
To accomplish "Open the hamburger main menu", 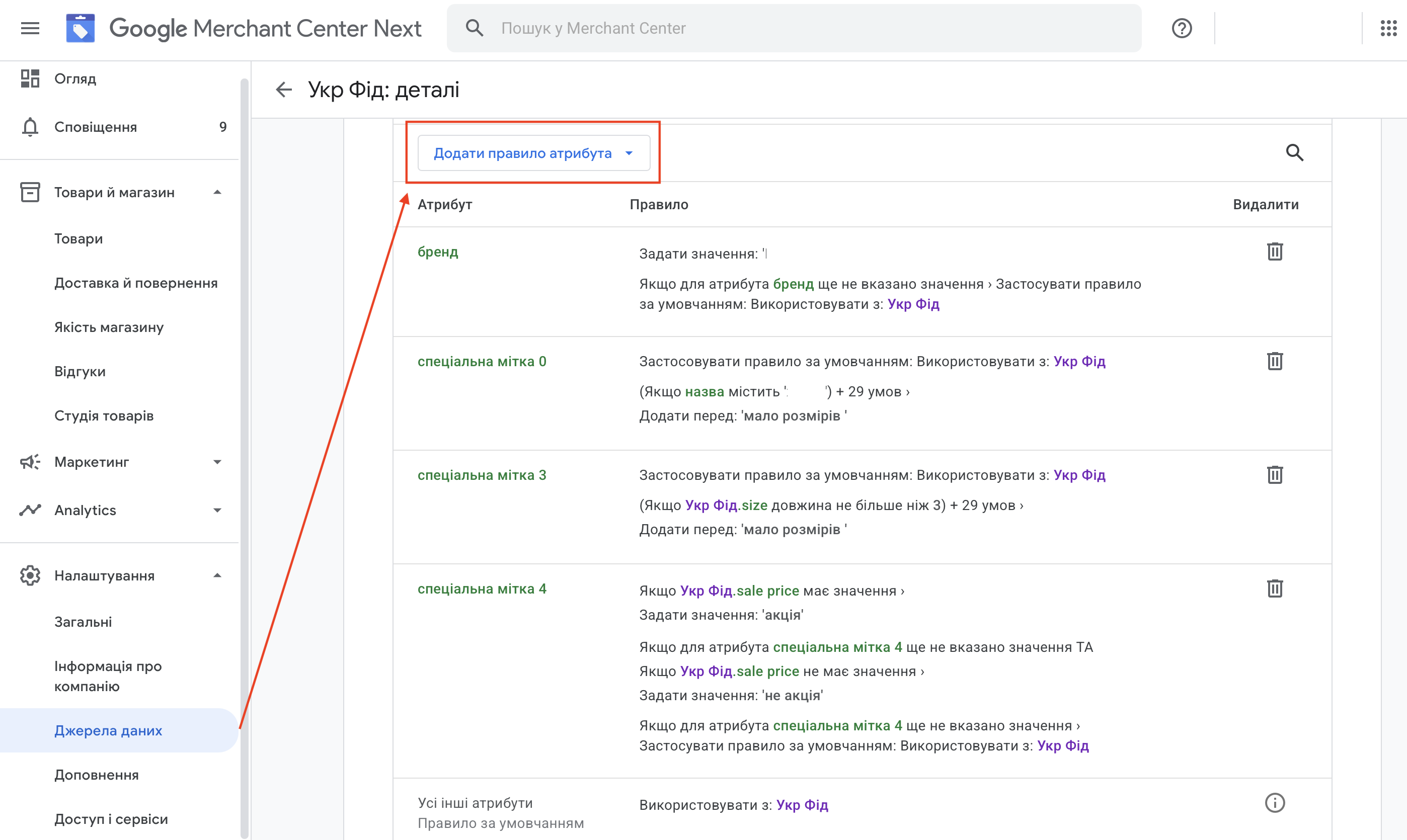I will 30,28.
